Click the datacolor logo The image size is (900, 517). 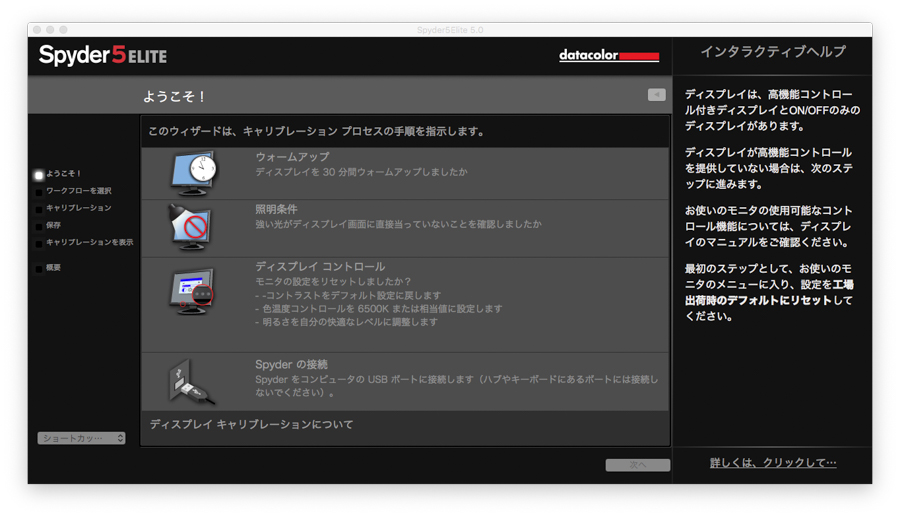[609, 56]
